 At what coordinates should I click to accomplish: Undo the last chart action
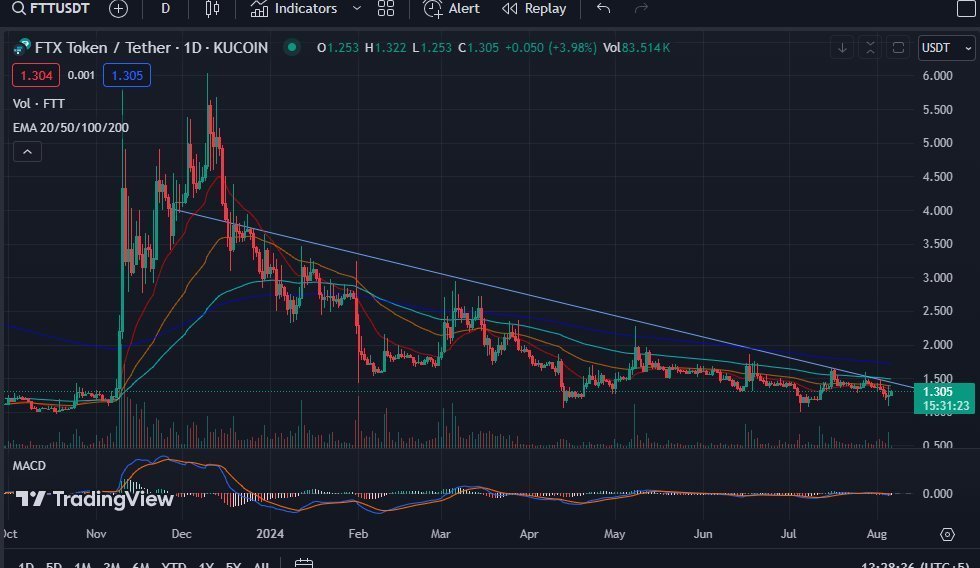pos(603,9)
